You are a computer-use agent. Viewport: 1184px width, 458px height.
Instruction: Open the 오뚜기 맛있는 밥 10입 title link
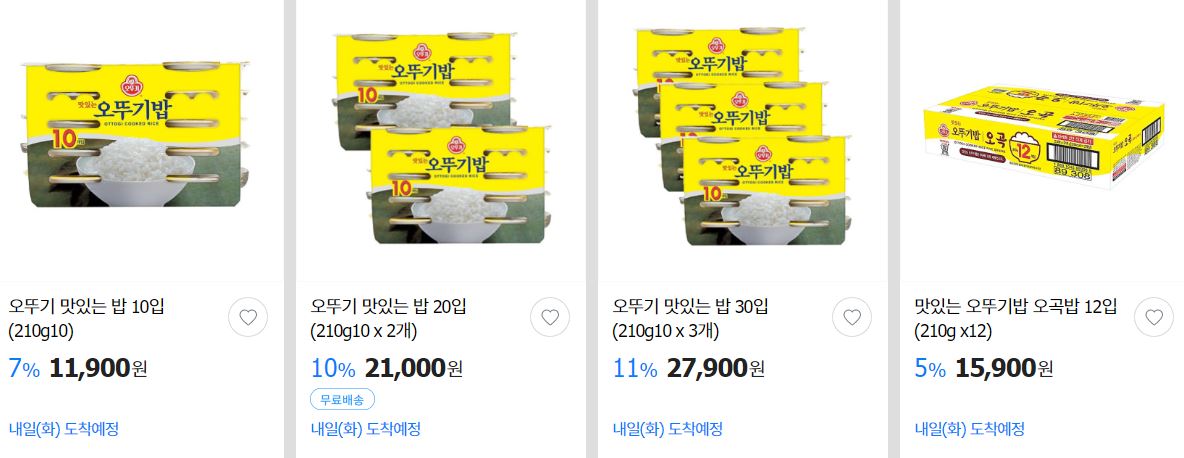point(87,318)
